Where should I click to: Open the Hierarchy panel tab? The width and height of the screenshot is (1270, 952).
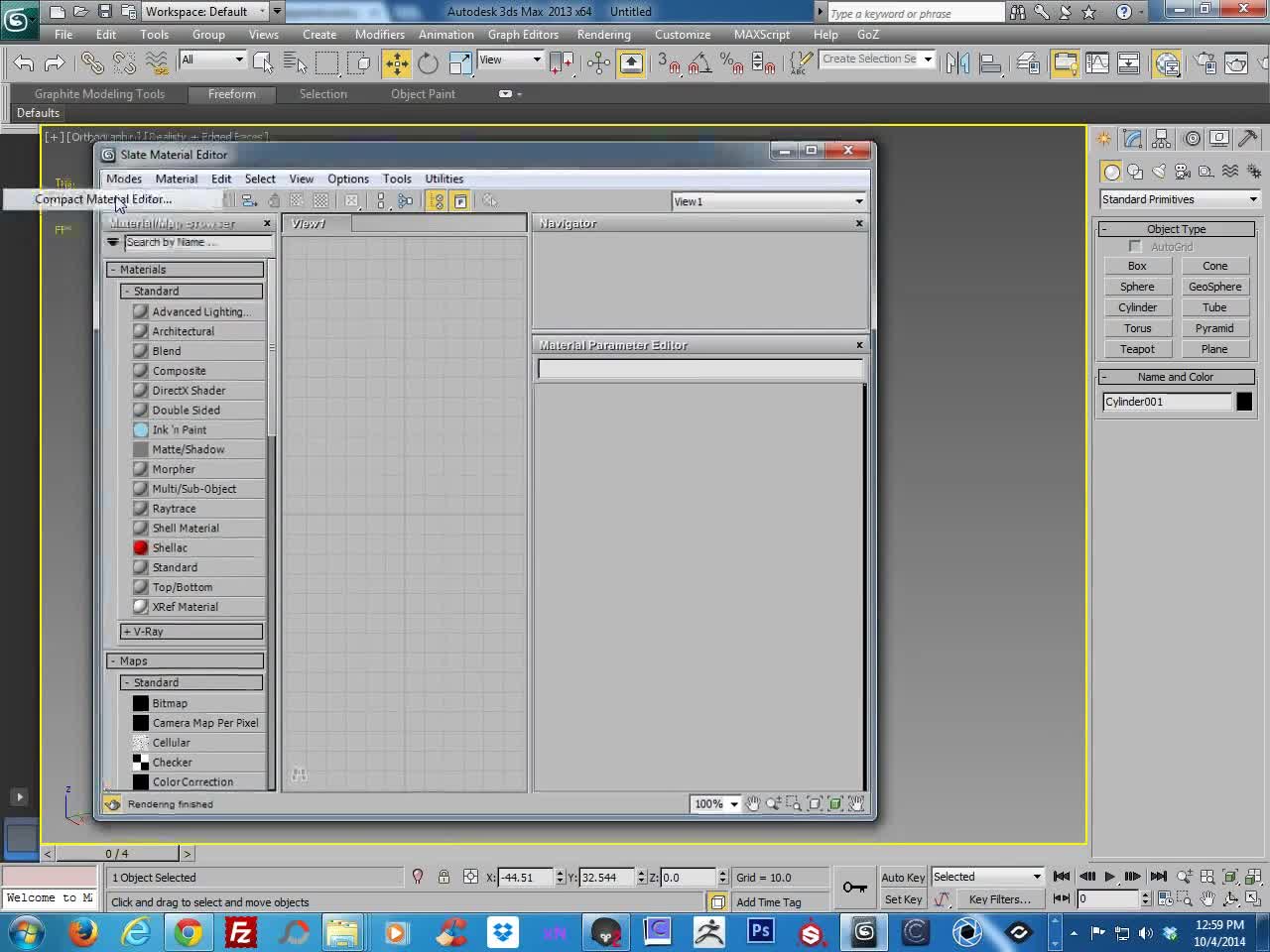tap(1162, 139)
